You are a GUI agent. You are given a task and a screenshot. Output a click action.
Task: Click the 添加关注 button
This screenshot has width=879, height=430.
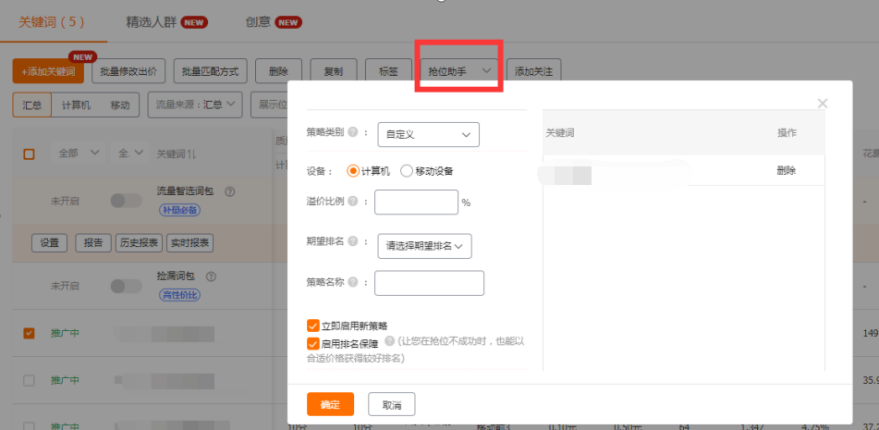point(534,71)
